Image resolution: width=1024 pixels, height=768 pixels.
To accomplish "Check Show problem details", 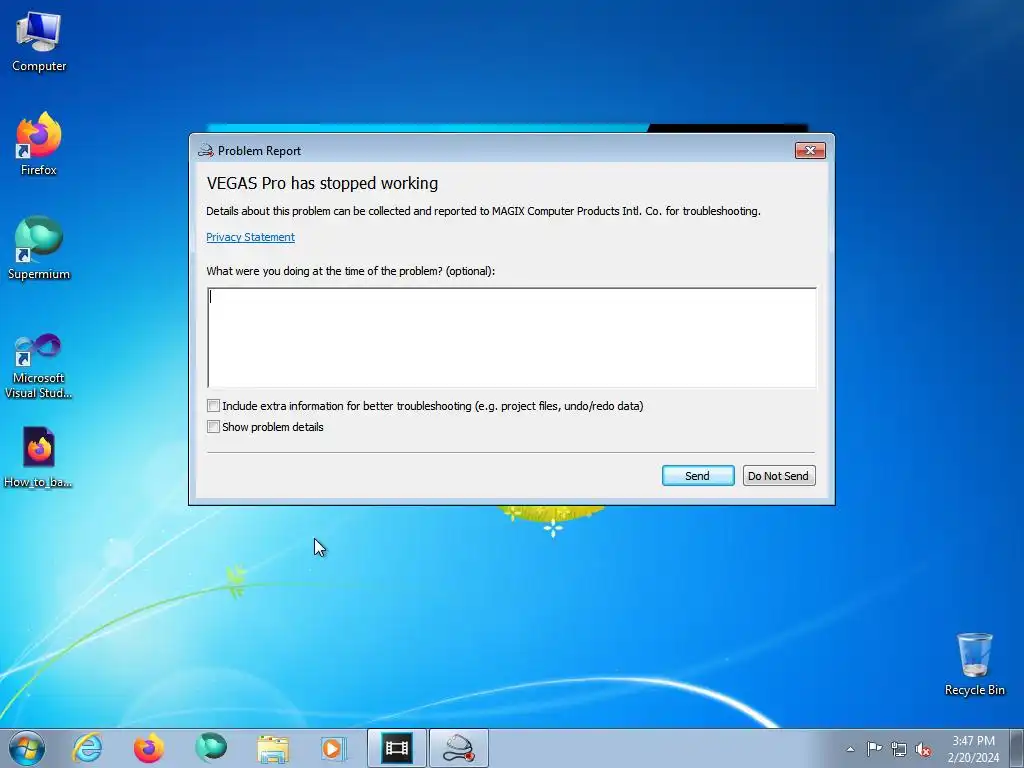I will click(x=213, y=426).
